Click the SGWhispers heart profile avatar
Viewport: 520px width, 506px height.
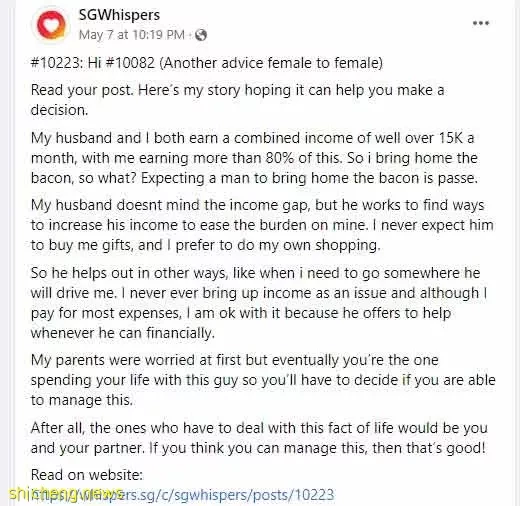click(x=51, y=24)
